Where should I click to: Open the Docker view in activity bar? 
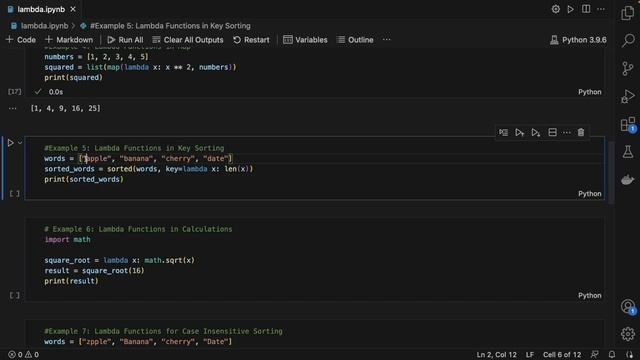pos(628,180)
